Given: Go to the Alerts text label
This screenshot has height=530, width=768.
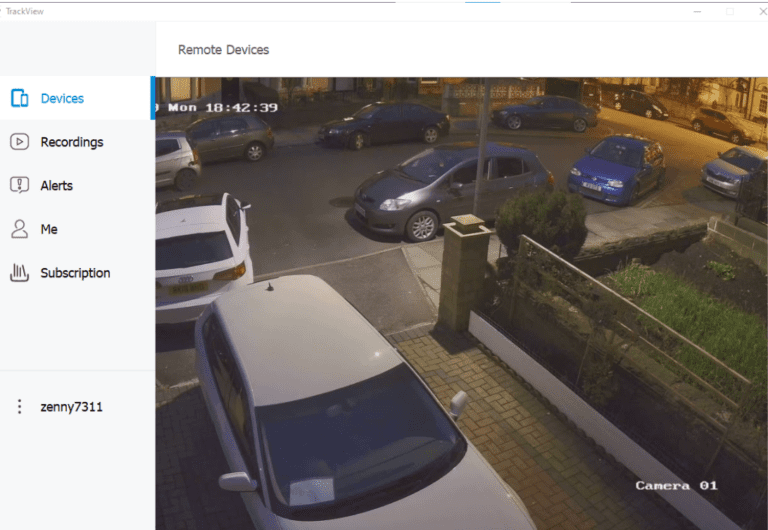Looking at the screenshot, I should (x=57, y=186).
